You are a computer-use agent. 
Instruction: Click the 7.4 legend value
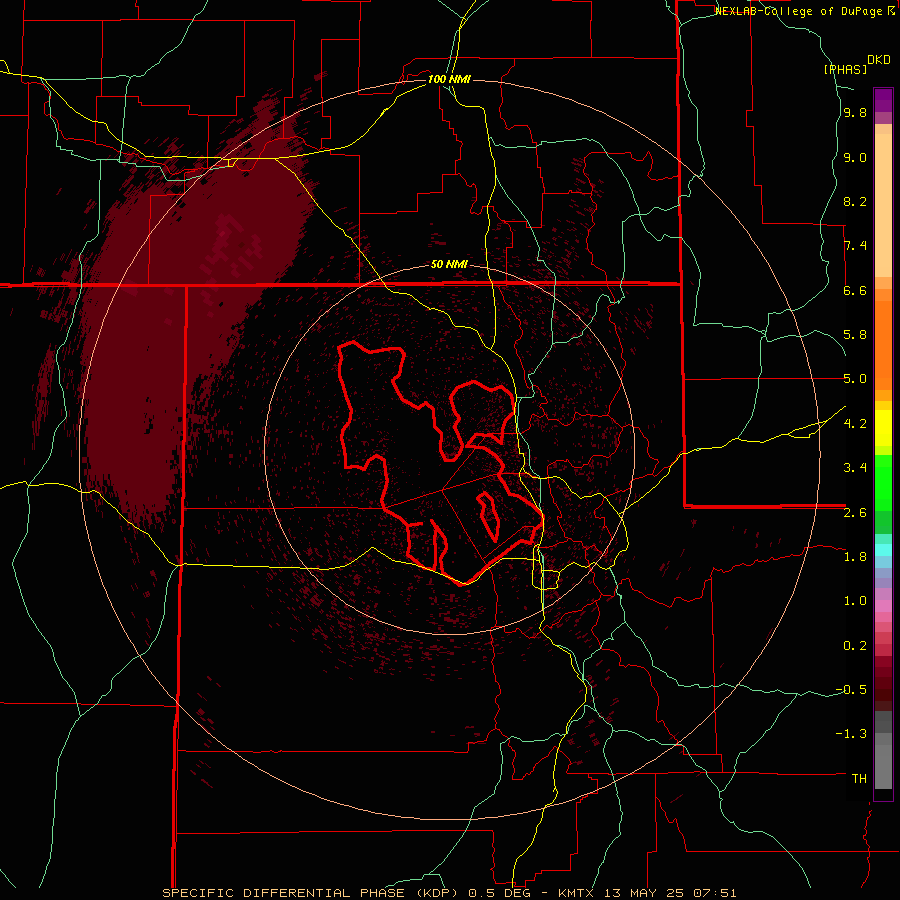pos(855,246)
